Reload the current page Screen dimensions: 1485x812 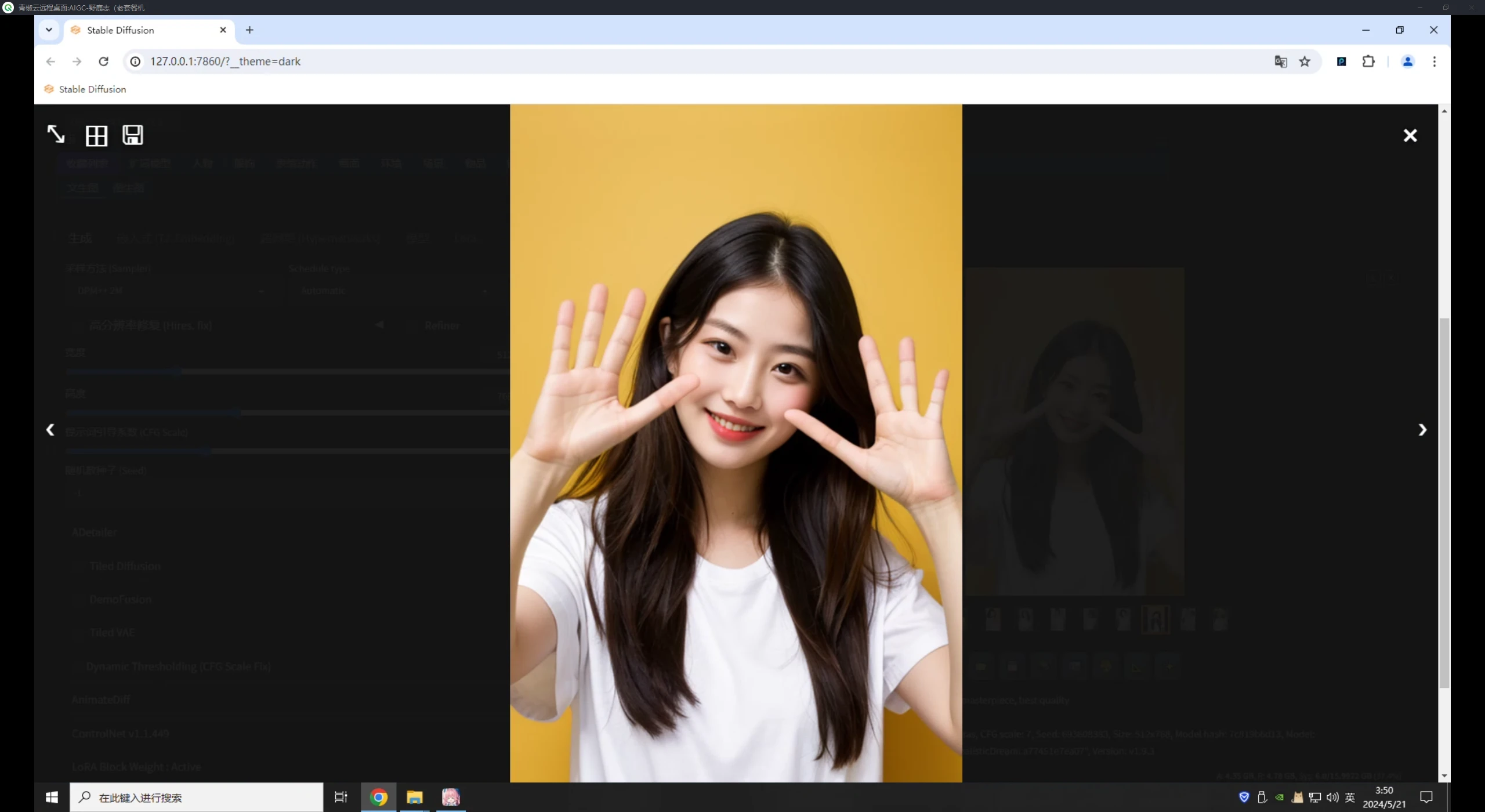pyautogui.click(x=103, y=61)
